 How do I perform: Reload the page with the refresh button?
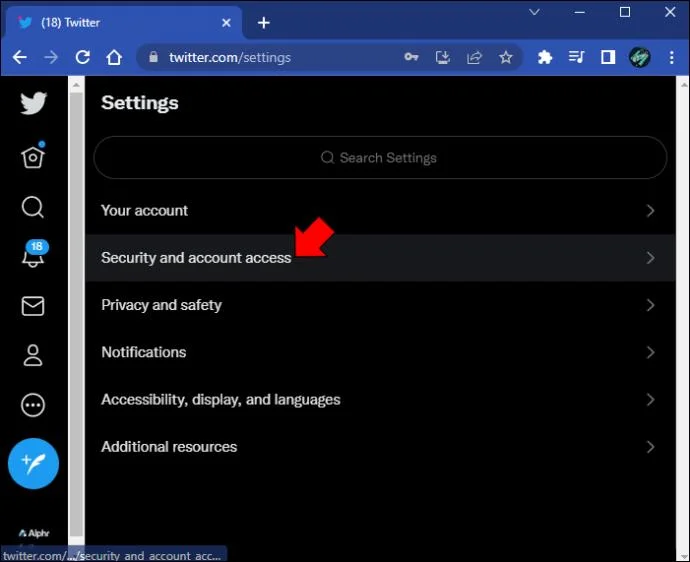(x=82, y=57)
